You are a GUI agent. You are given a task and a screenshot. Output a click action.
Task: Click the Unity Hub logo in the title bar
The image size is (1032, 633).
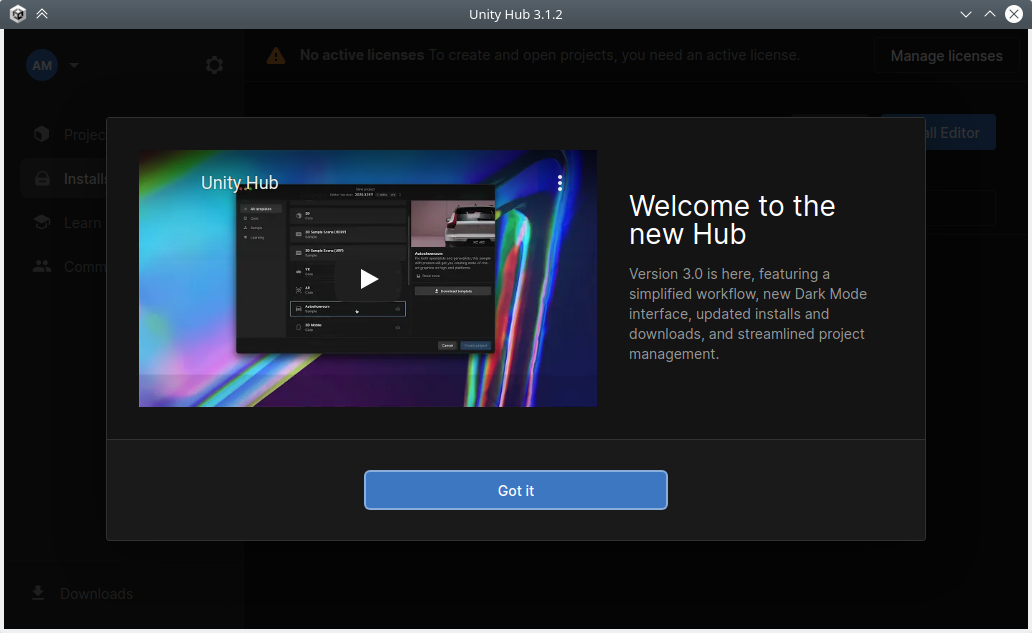[x=16, y=14]
